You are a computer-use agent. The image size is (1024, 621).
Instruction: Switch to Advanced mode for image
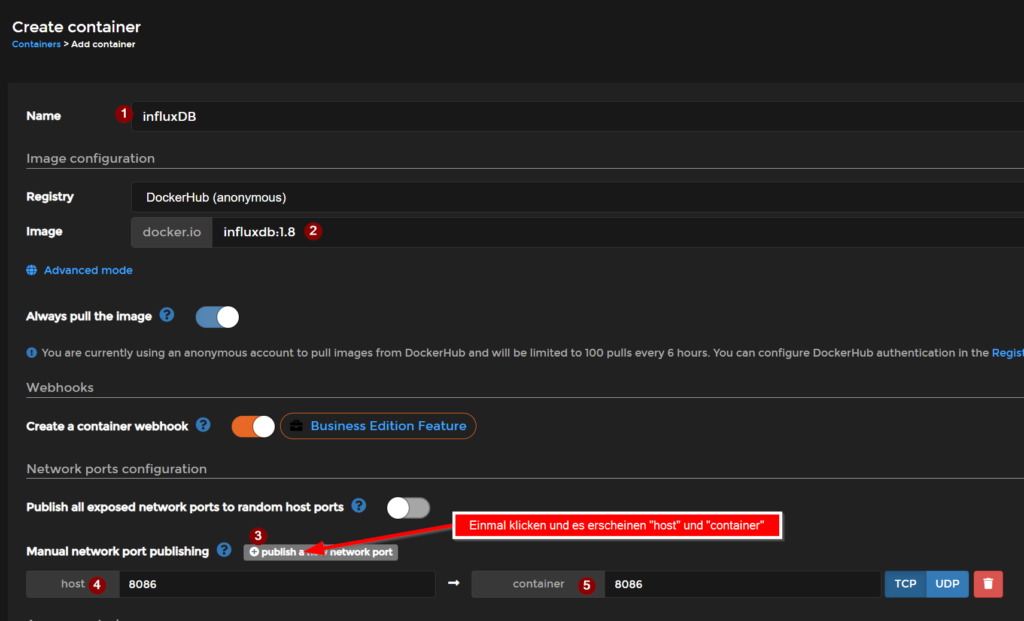click(x=88, y=270)
